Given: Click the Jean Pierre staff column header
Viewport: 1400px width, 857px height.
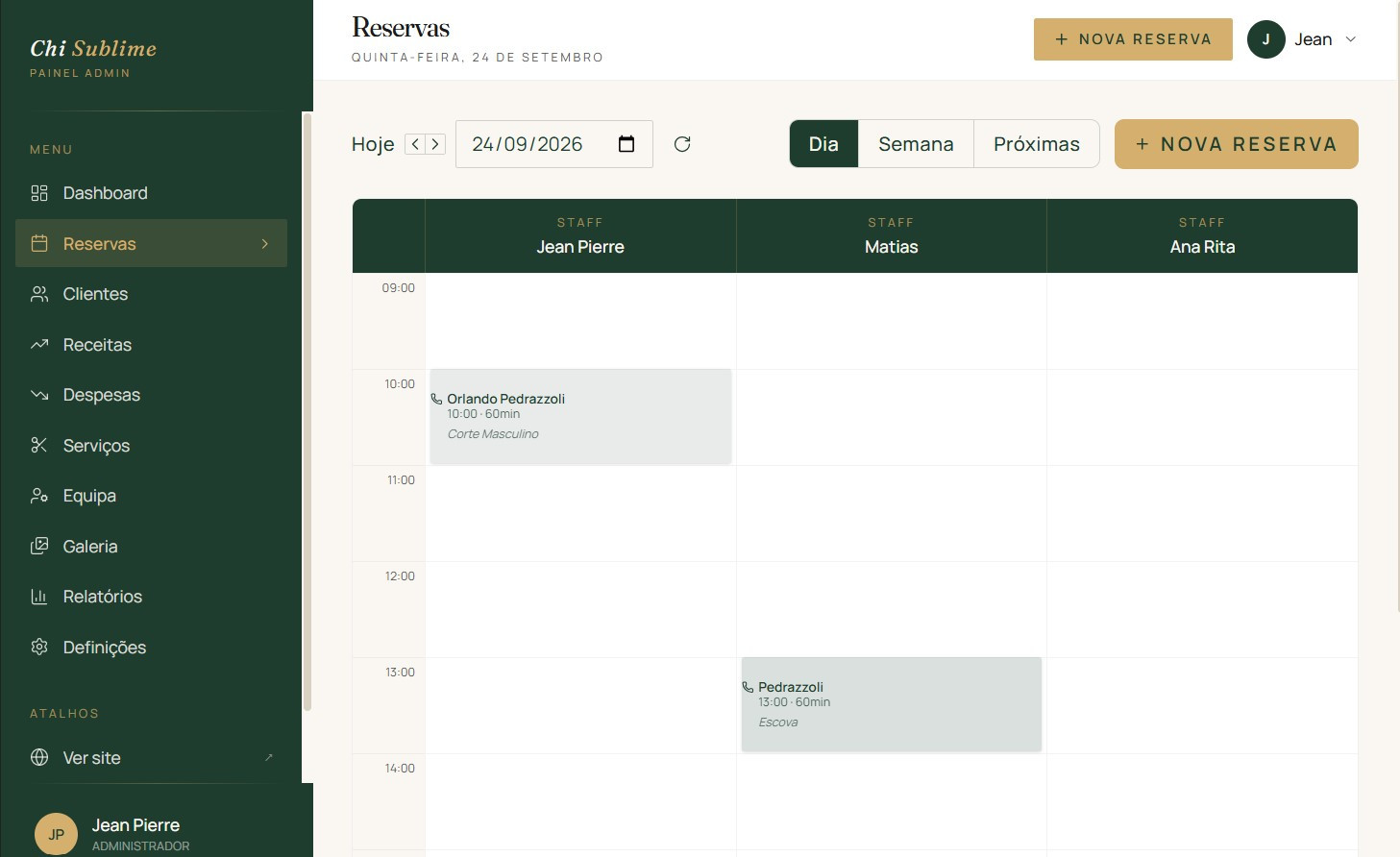Looking at the screenshot, I should tap(580, 236).
